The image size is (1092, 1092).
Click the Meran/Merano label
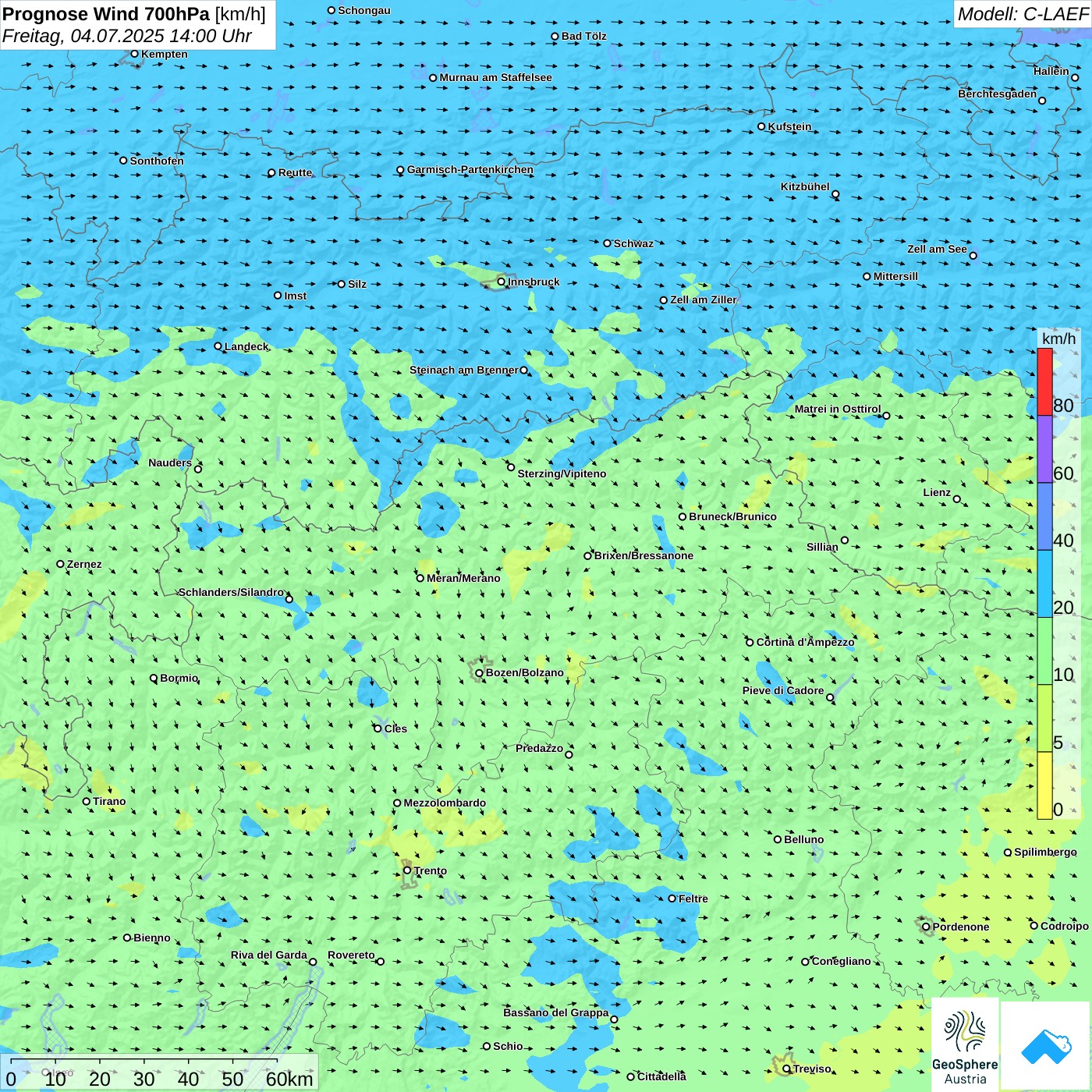pyautogui.click(x=463, y=579)
